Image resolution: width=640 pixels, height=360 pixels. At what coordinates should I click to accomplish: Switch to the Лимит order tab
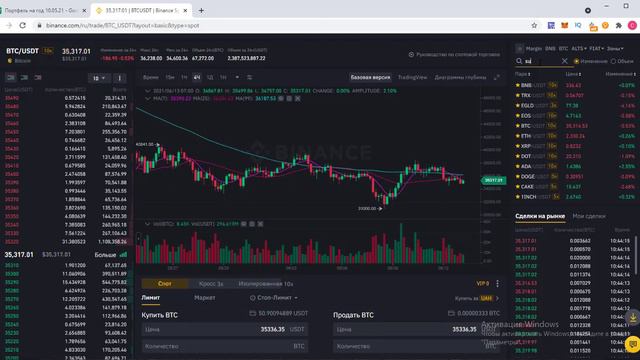pyautogui.click(x=151, y=298)
